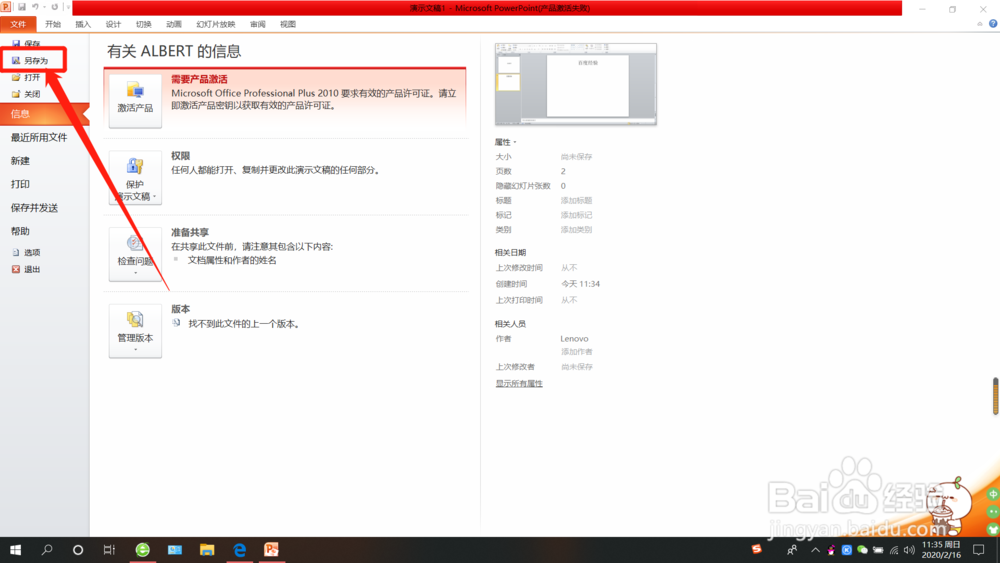The width and height of the screenshot is (1000, 563).
Task: Click the QQ penguin tray icon
Action: pyautogui.click(x=831, y=550)
